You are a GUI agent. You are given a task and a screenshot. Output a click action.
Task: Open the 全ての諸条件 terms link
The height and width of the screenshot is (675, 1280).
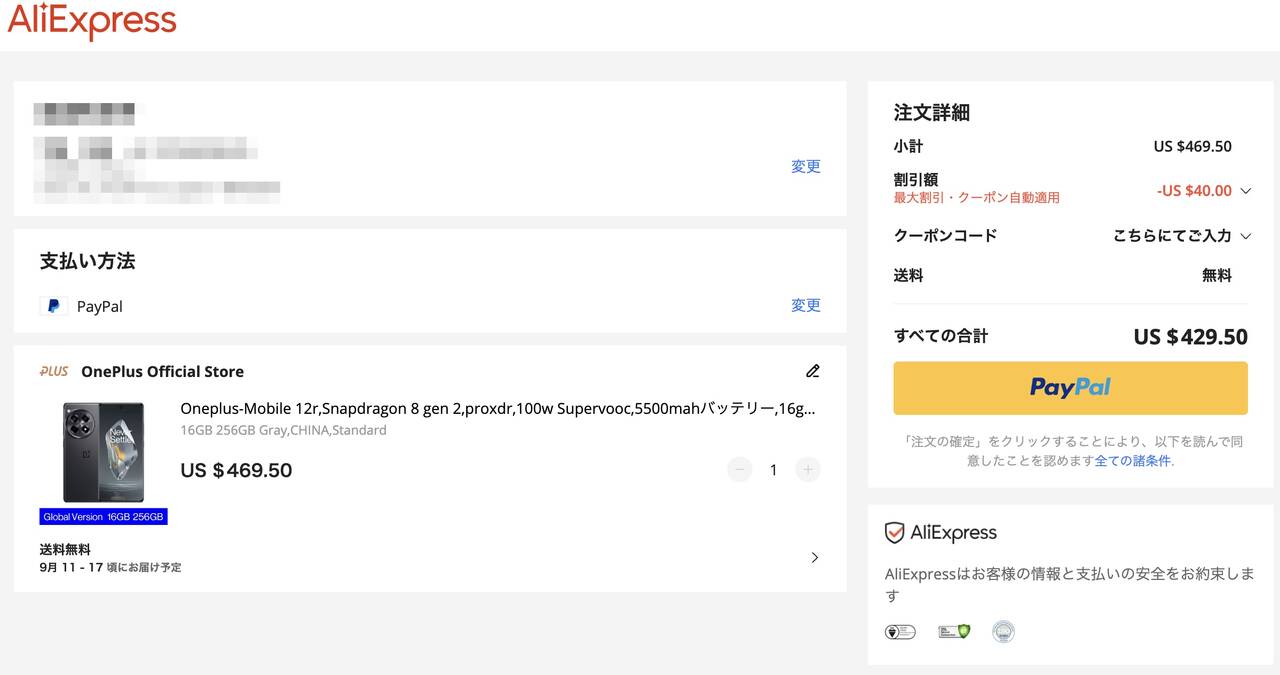pyautogui.click(x=1132, y=461)
